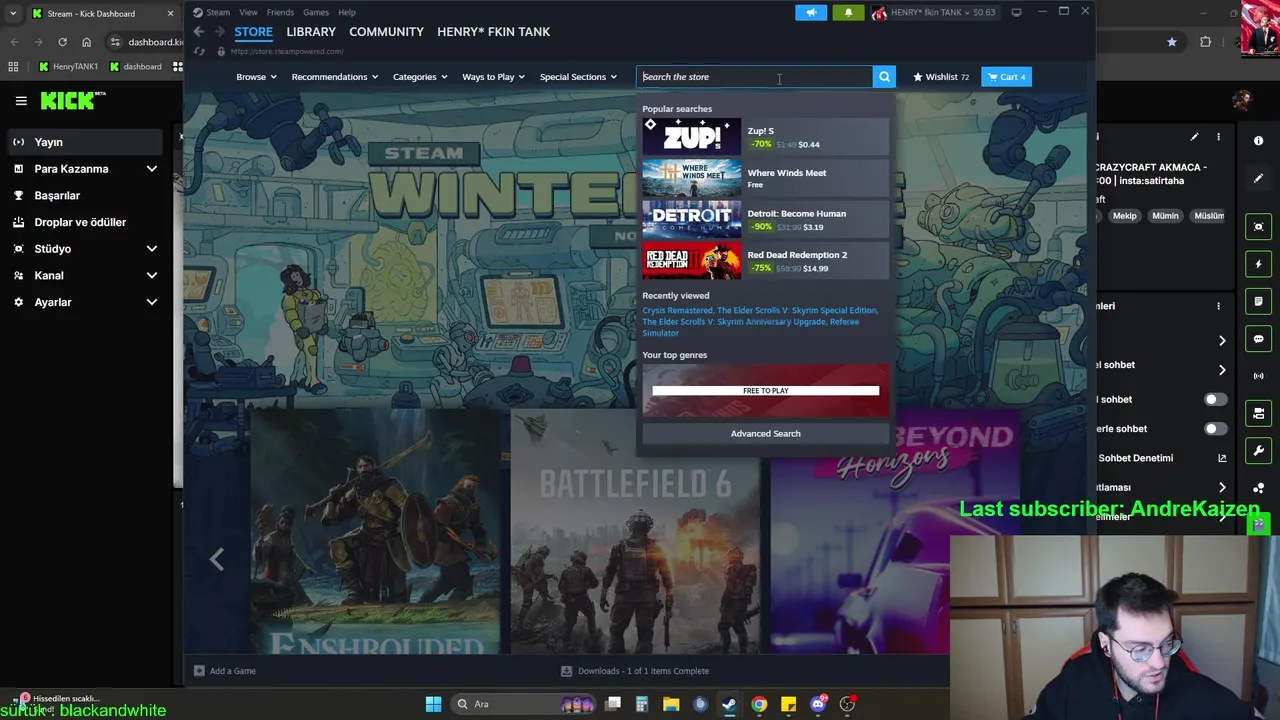Open Google Chrome from taskbar
This screenshot has height=720, width=1280.
coord(760,704)
